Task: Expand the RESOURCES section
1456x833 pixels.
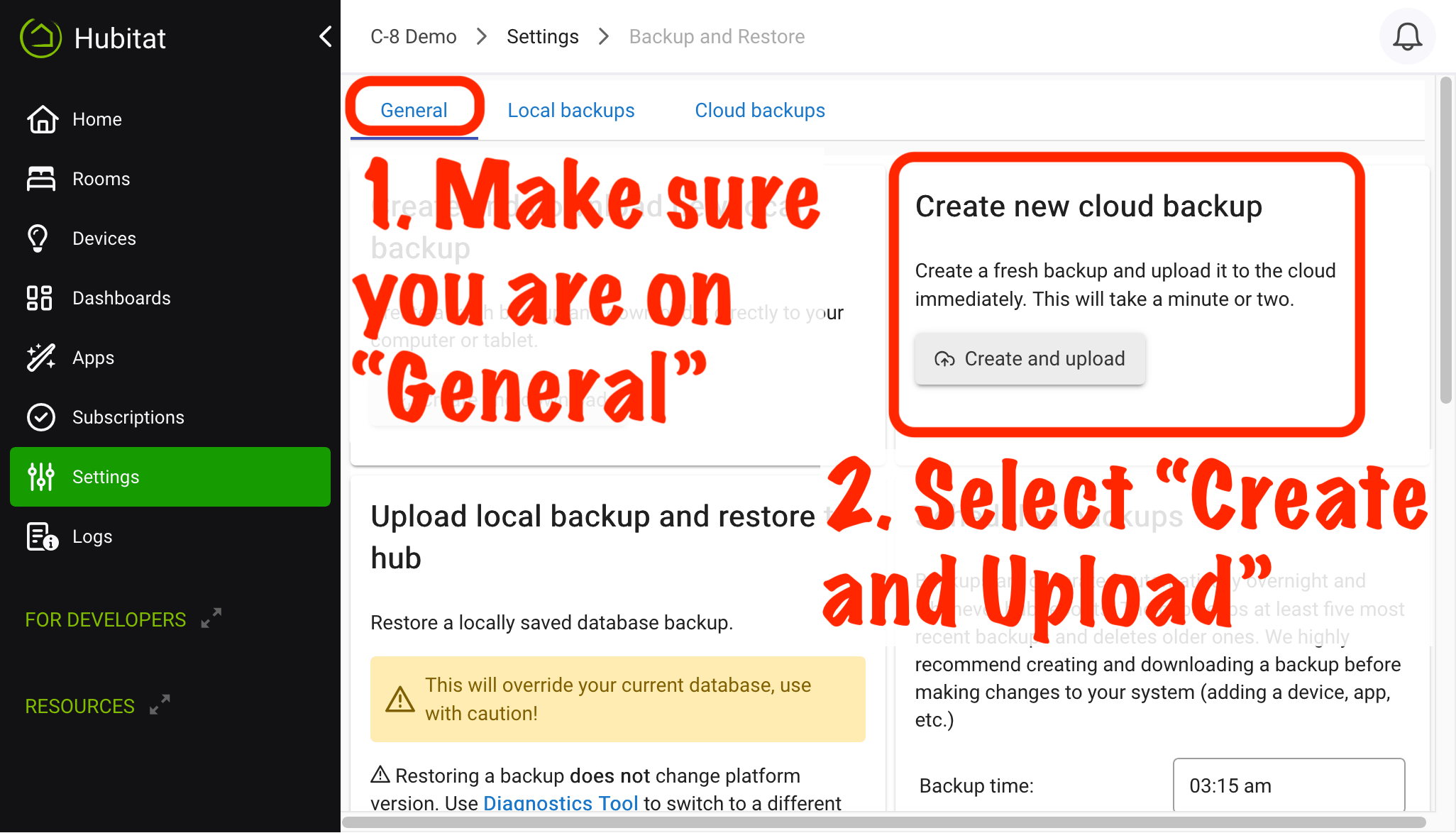Action: [x=80, y=706]
